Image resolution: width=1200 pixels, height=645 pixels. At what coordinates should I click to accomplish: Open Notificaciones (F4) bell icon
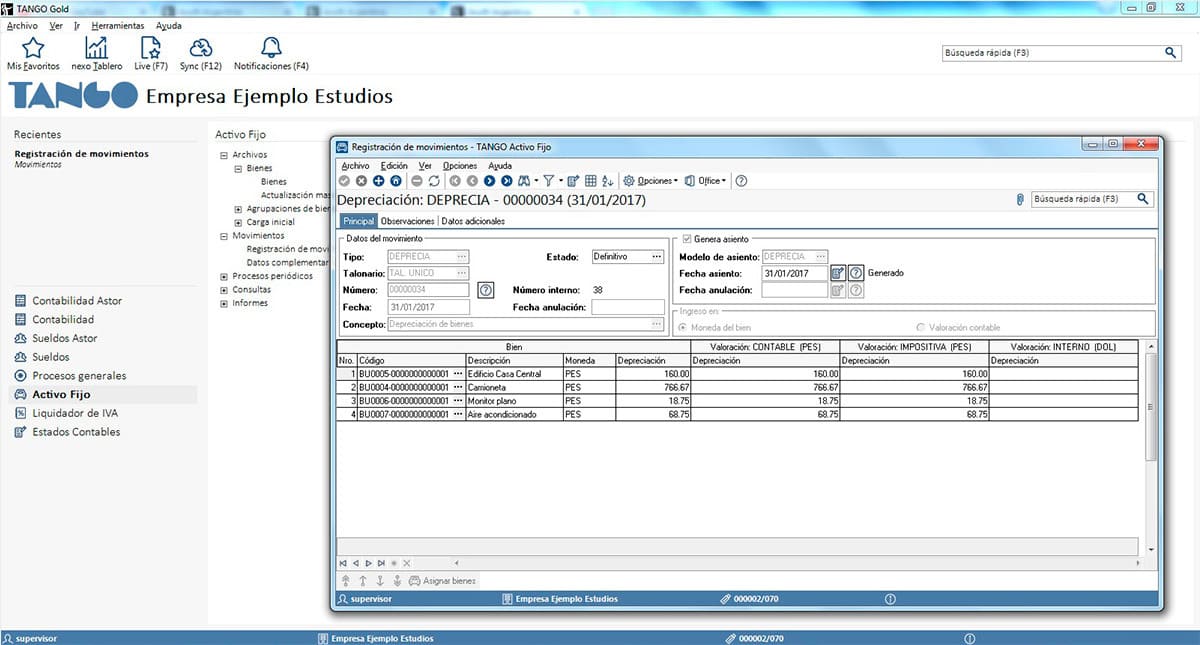coord(271,47)
